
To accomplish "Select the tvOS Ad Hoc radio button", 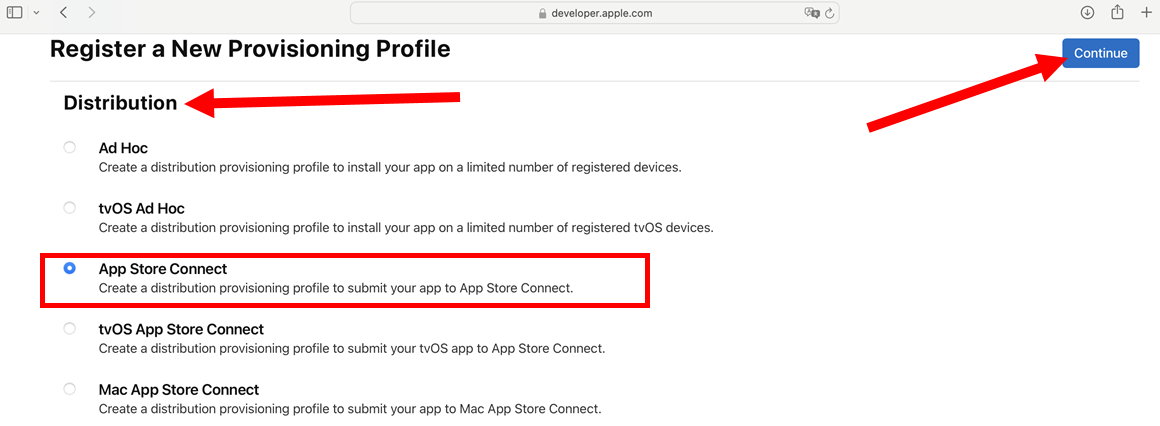I will click(70, 208).
